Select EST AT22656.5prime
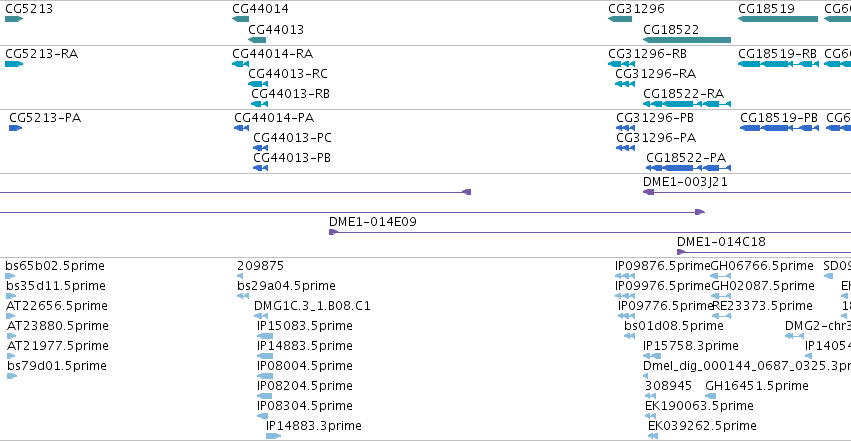Viewport: 851px width, 441px height. click(56, 306)
